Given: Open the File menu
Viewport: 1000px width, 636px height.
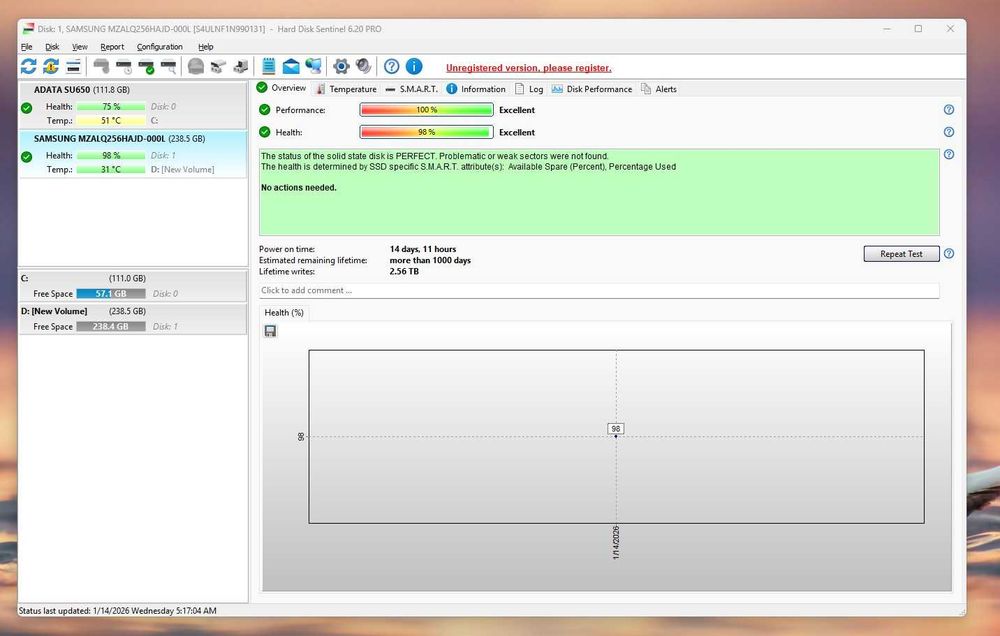Looking at the screenshot, I should pos(27,47).
